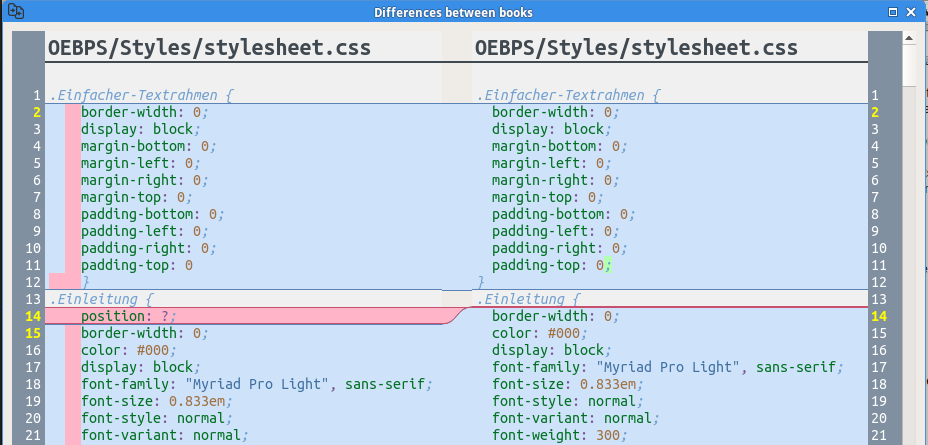Screen dimensions: 928x445
Task: Click left line number 15
Action: point(33,333)
